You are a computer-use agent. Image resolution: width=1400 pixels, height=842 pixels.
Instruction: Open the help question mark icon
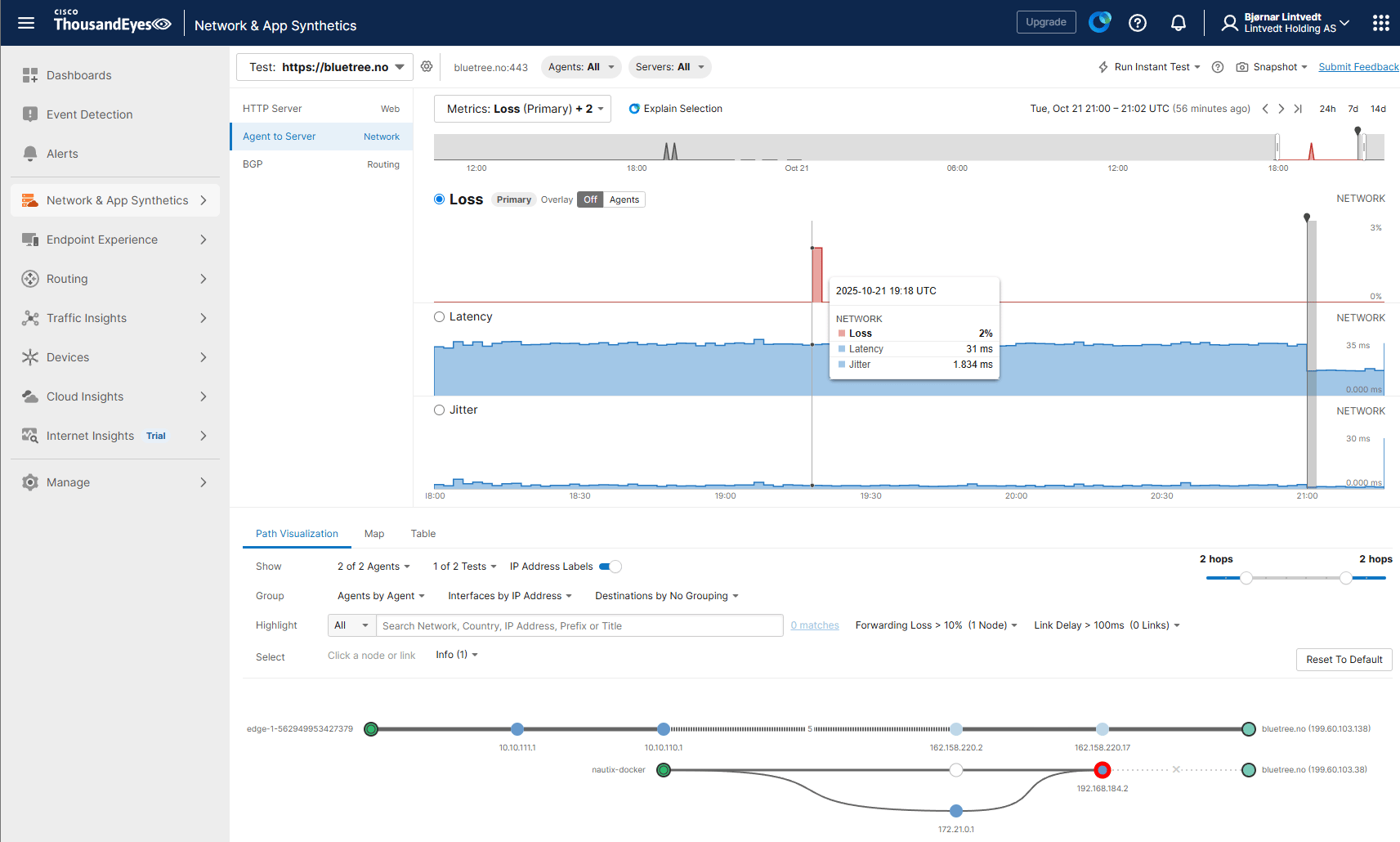pyautogui.click(x=1137, y=23)
